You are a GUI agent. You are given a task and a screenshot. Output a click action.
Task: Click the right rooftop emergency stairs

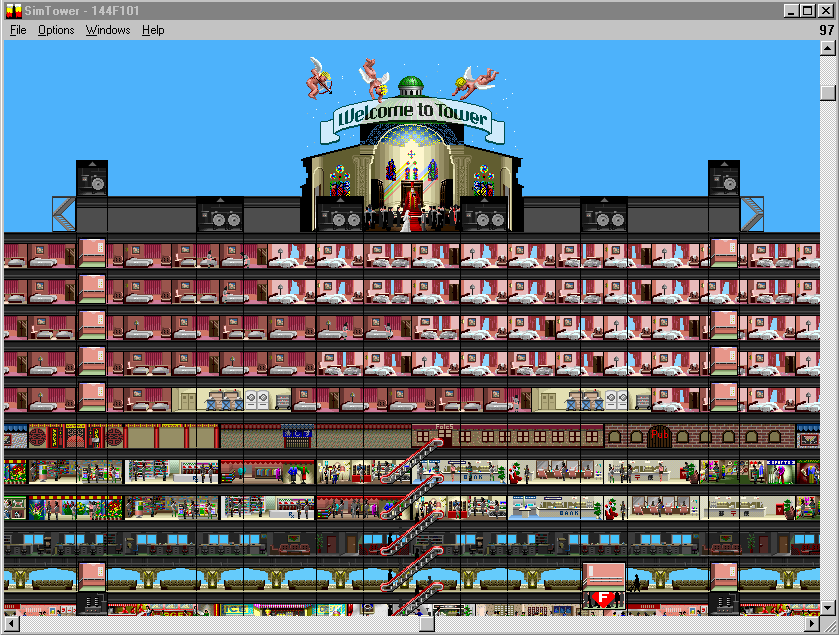tap(751, 214)
